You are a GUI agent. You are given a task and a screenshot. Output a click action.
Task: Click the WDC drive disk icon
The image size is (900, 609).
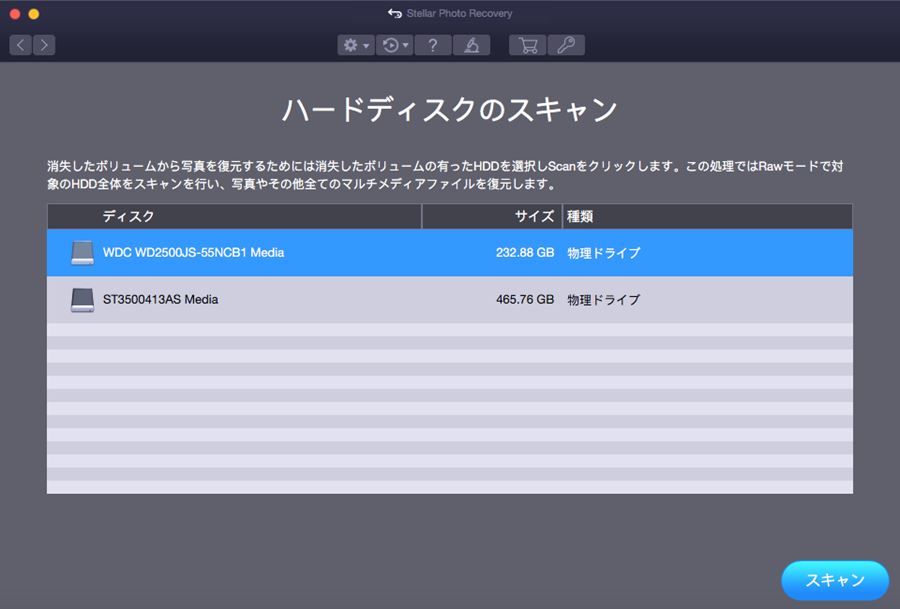(x=82, y=253)
